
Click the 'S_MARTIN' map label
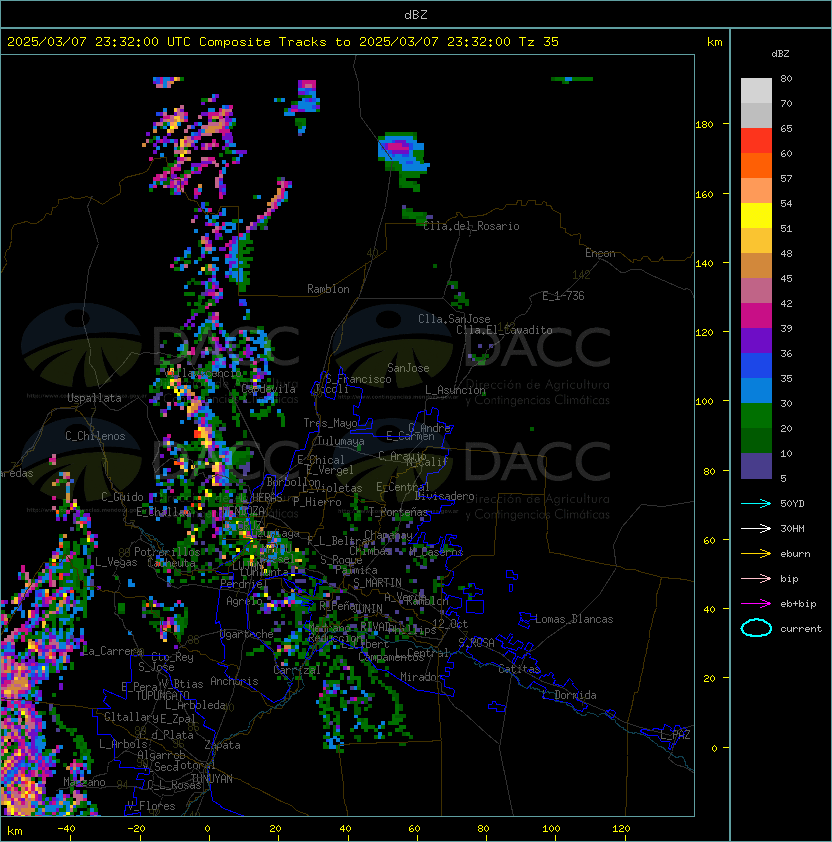click(377, 583)
